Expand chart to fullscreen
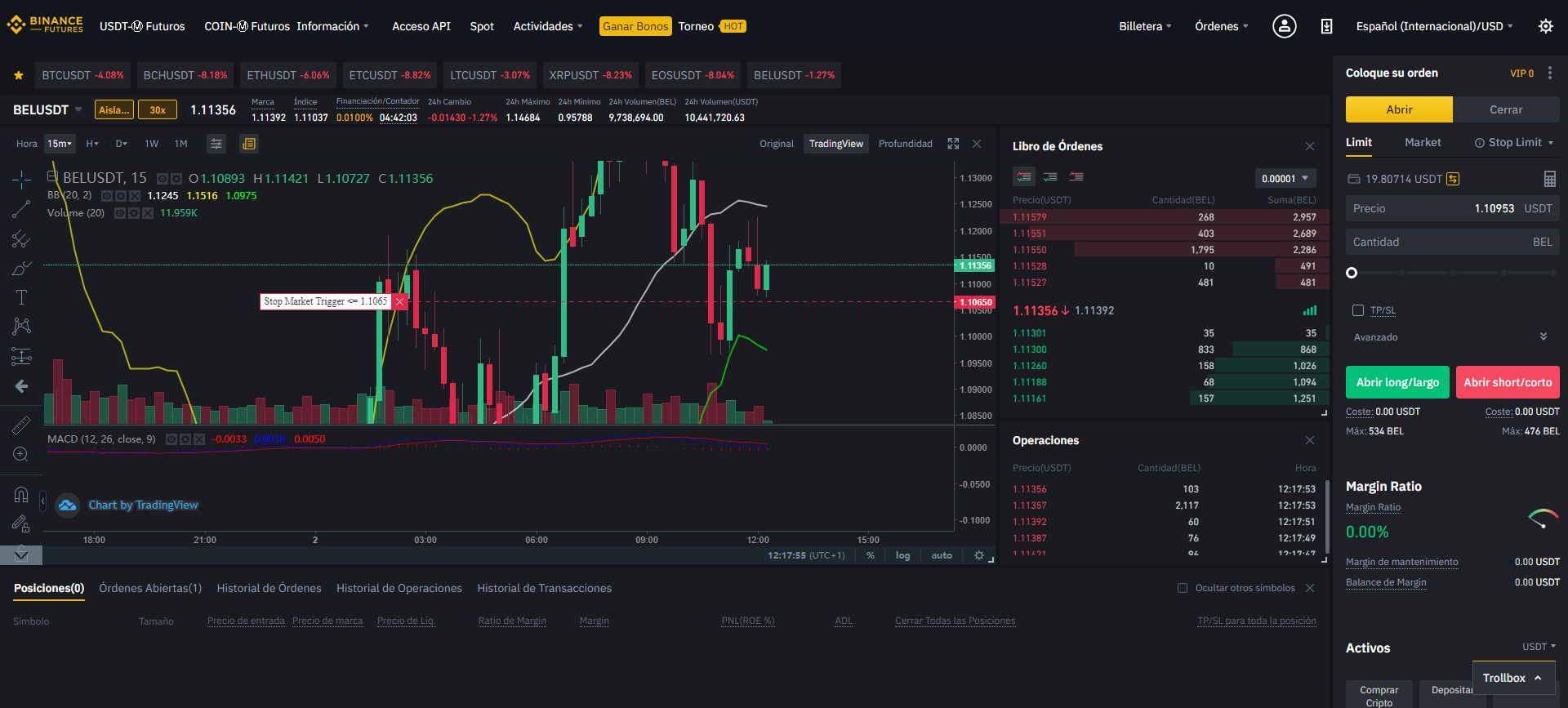The image size is (1568, 708). (953, 144)
